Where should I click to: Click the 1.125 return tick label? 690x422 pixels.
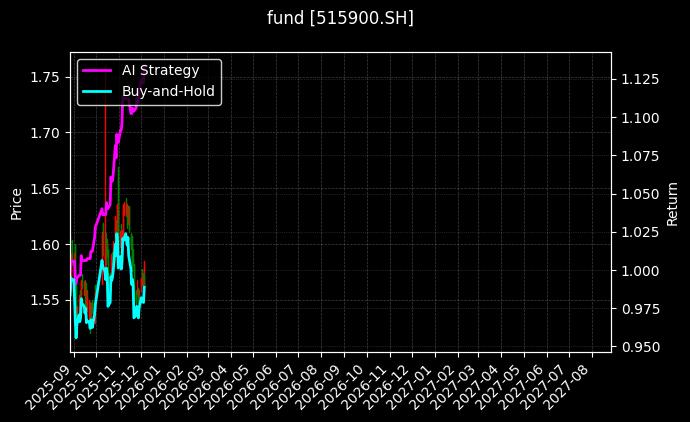(x=640, y=79)
